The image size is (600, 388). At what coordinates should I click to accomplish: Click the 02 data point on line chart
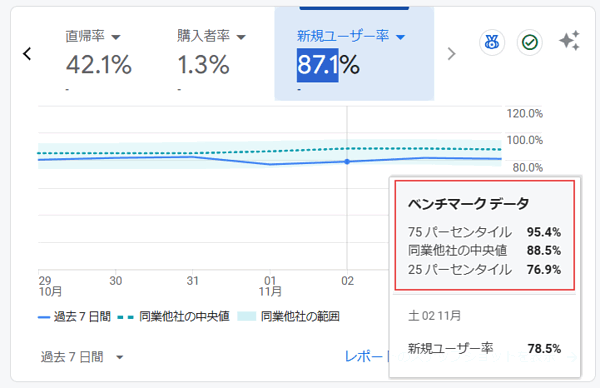pyautogui.click(x=347, y=161)
